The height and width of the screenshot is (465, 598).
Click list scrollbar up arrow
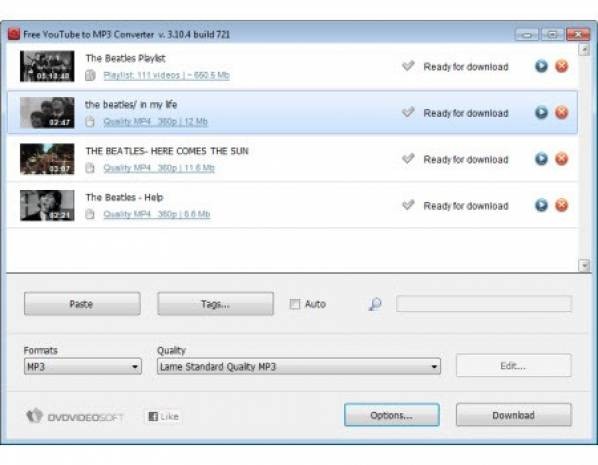(584, 50)
